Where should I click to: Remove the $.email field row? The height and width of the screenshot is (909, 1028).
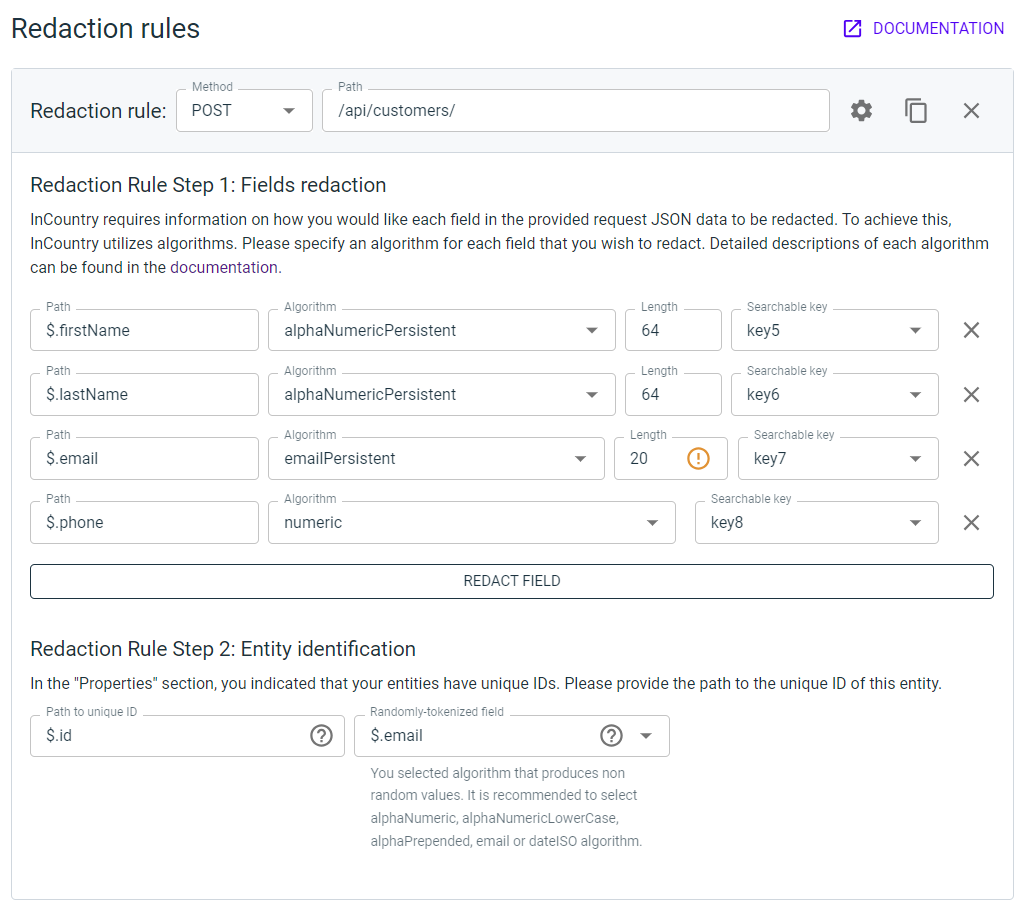pyautogui.click(x=971, y=458)
